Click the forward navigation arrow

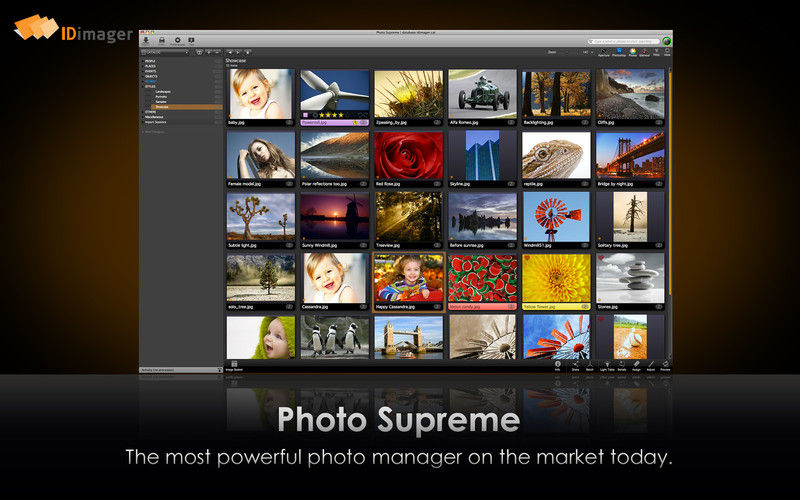tap(238, 53)
